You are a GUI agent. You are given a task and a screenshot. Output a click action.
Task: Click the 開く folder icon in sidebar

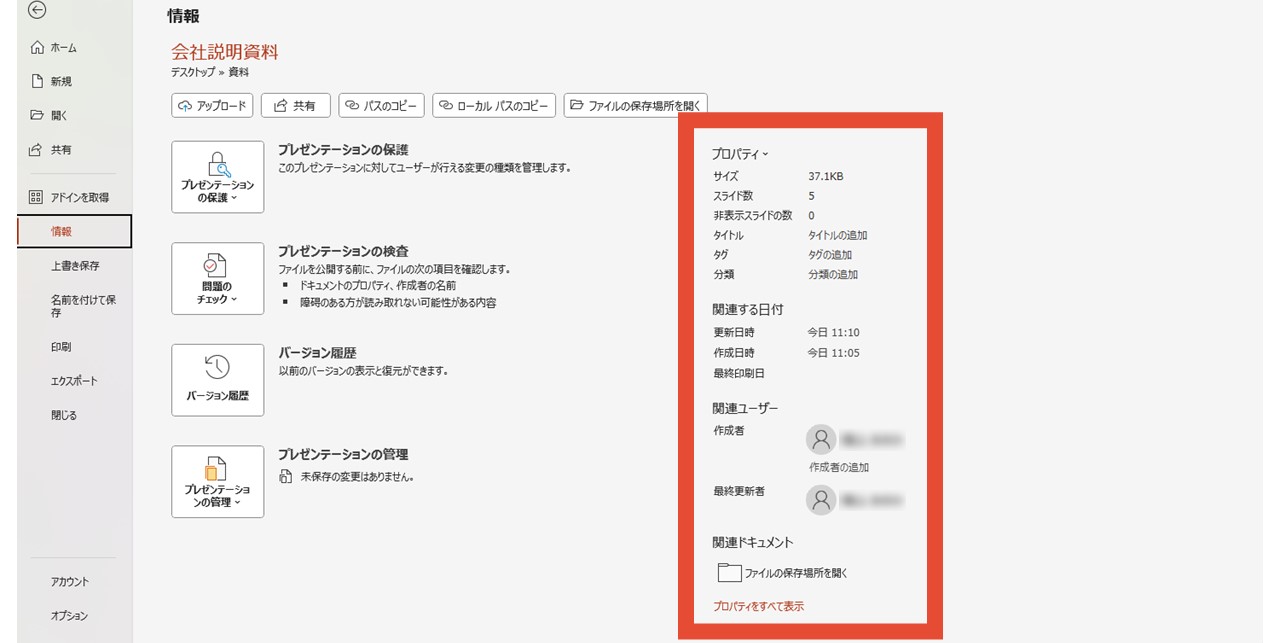click(38, 115)
